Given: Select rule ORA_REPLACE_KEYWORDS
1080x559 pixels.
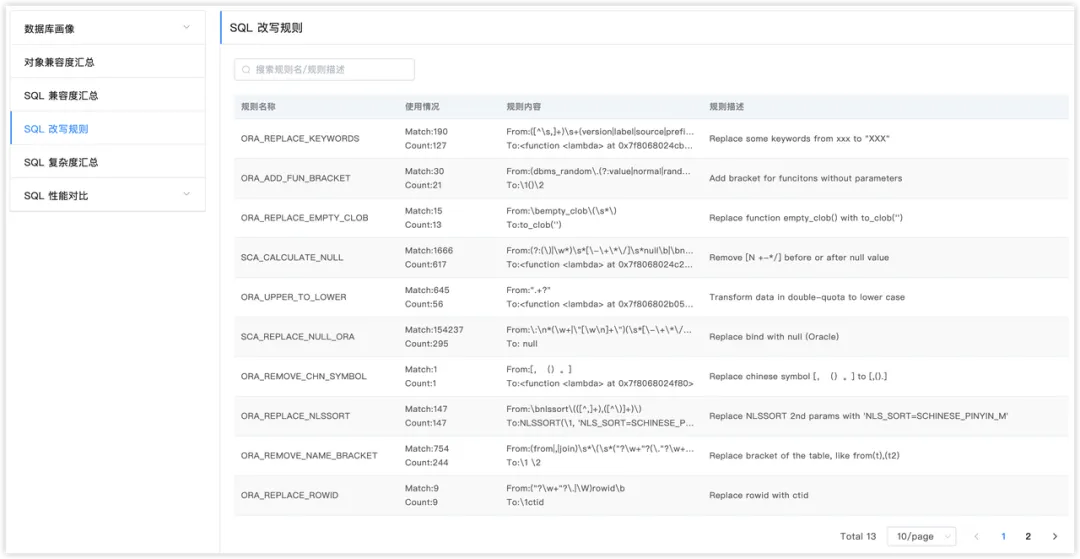Looking at the screenshot, I should tap(300, 138).
